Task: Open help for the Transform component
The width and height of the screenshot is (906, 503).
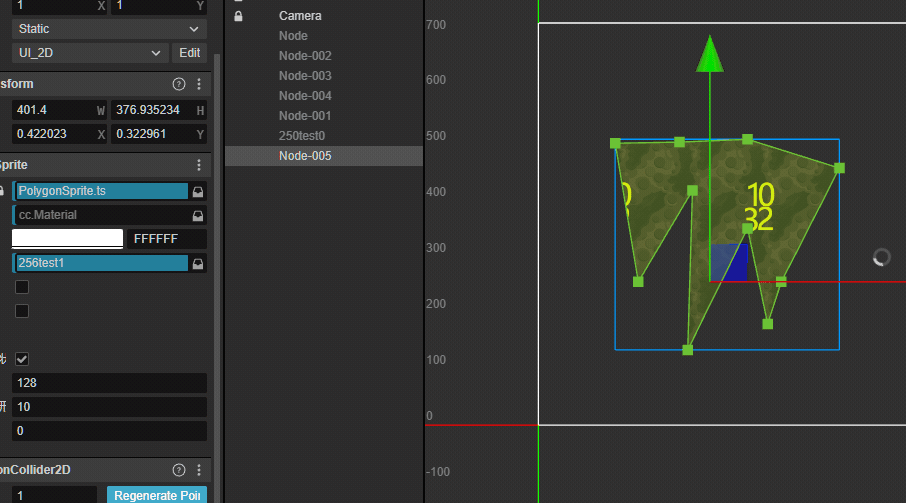Action: pyautogui.click(x=179, y=84)
